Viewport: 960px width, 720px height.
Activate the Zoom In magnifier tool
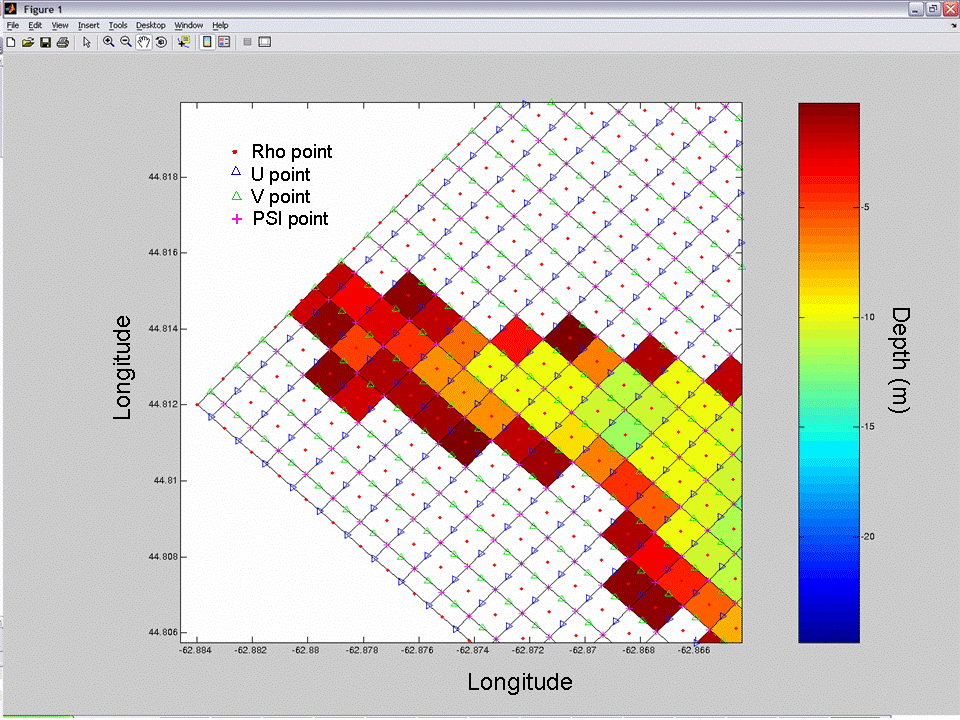(108, 42)
